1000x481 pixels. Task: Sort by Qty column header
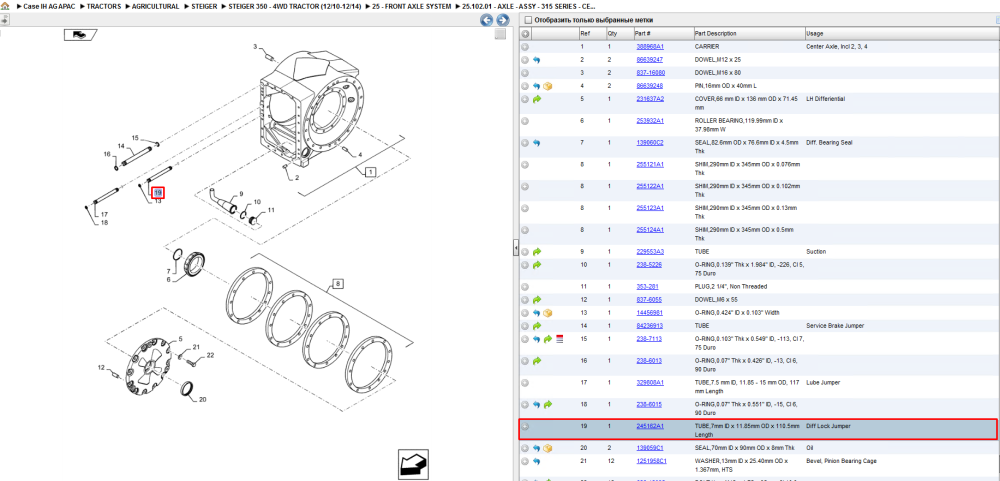click(x=612, y=33)
